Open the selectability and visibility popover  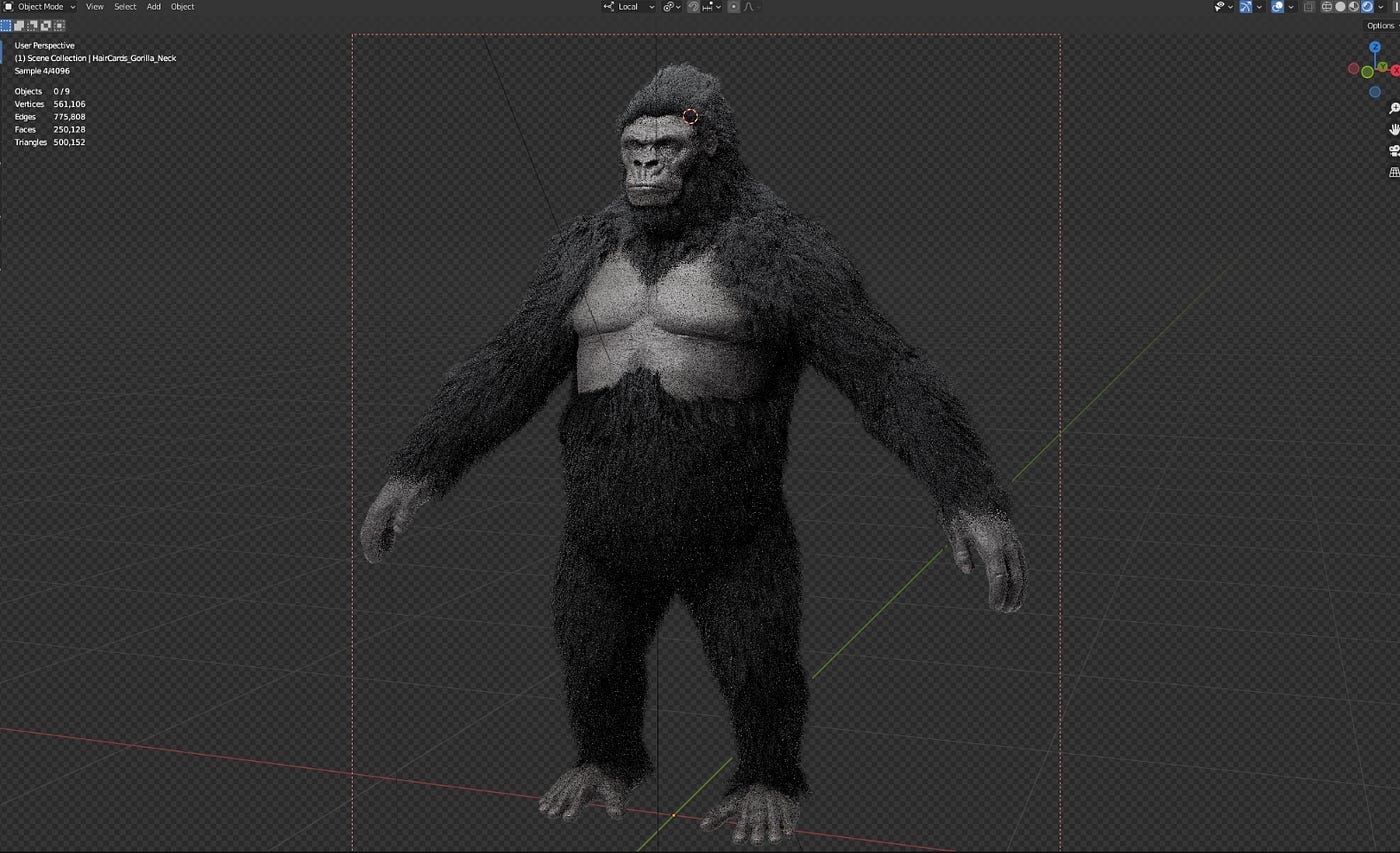[x=1223, y=7]
